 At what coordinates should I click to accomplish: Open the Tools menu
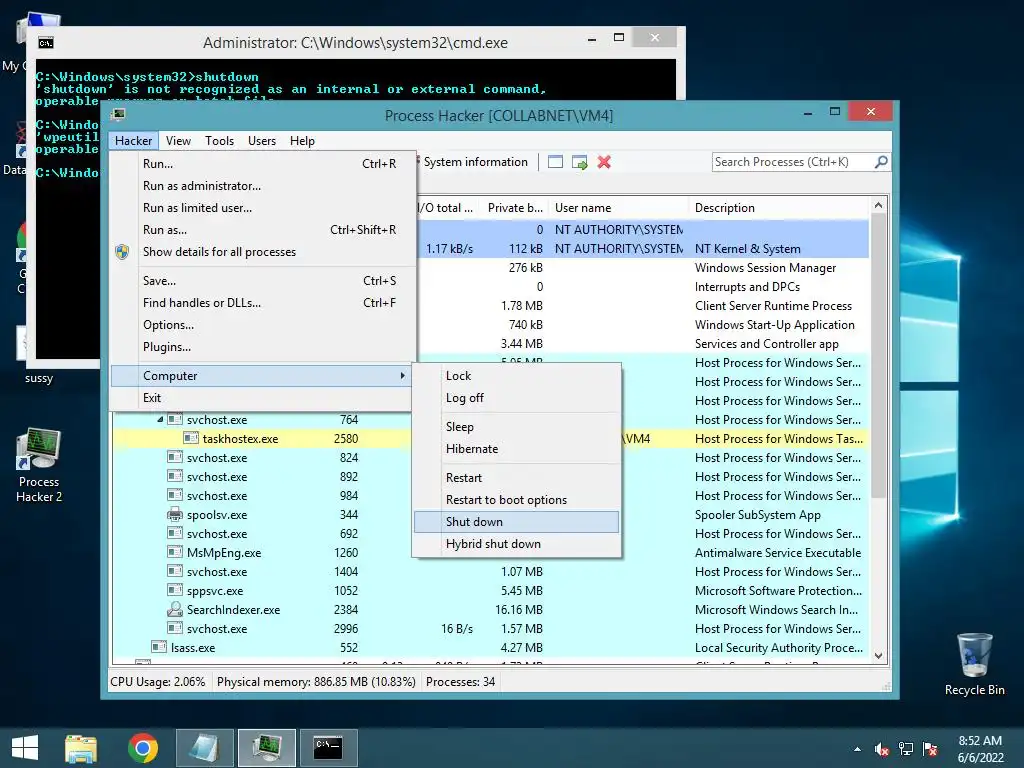coord(219,140)
